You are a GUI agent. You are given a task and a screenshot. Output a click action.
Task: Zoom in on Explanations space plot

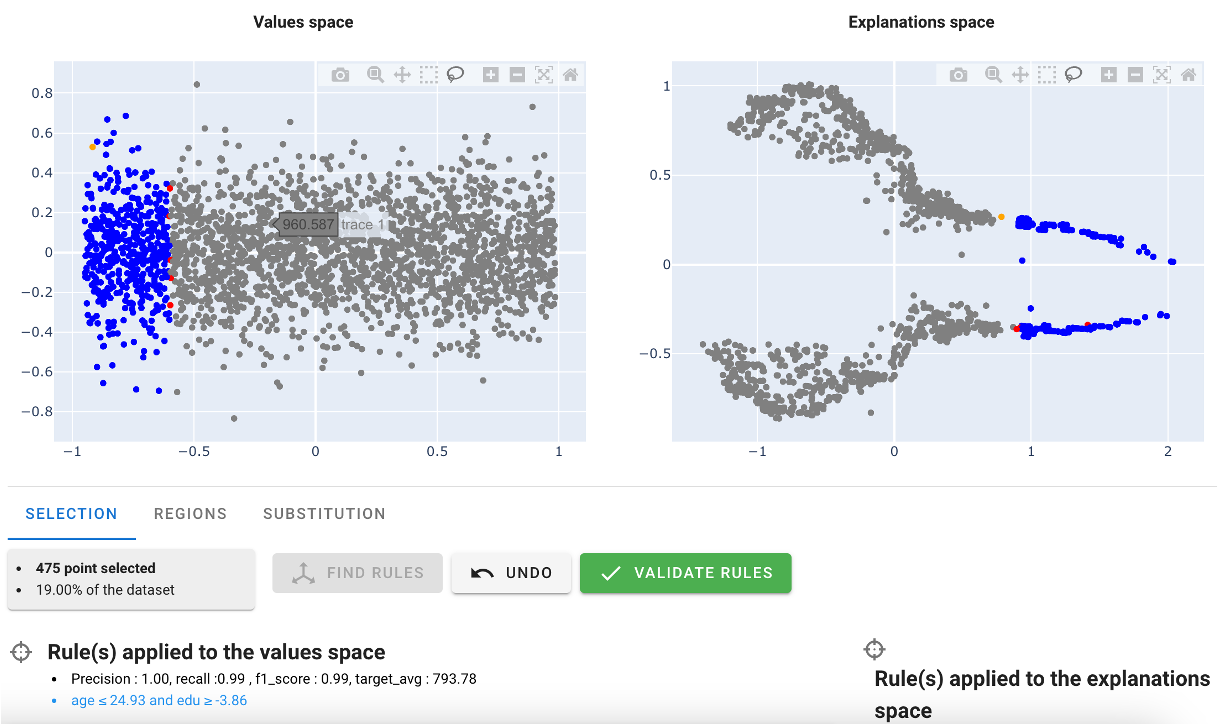pos(1108,75)
